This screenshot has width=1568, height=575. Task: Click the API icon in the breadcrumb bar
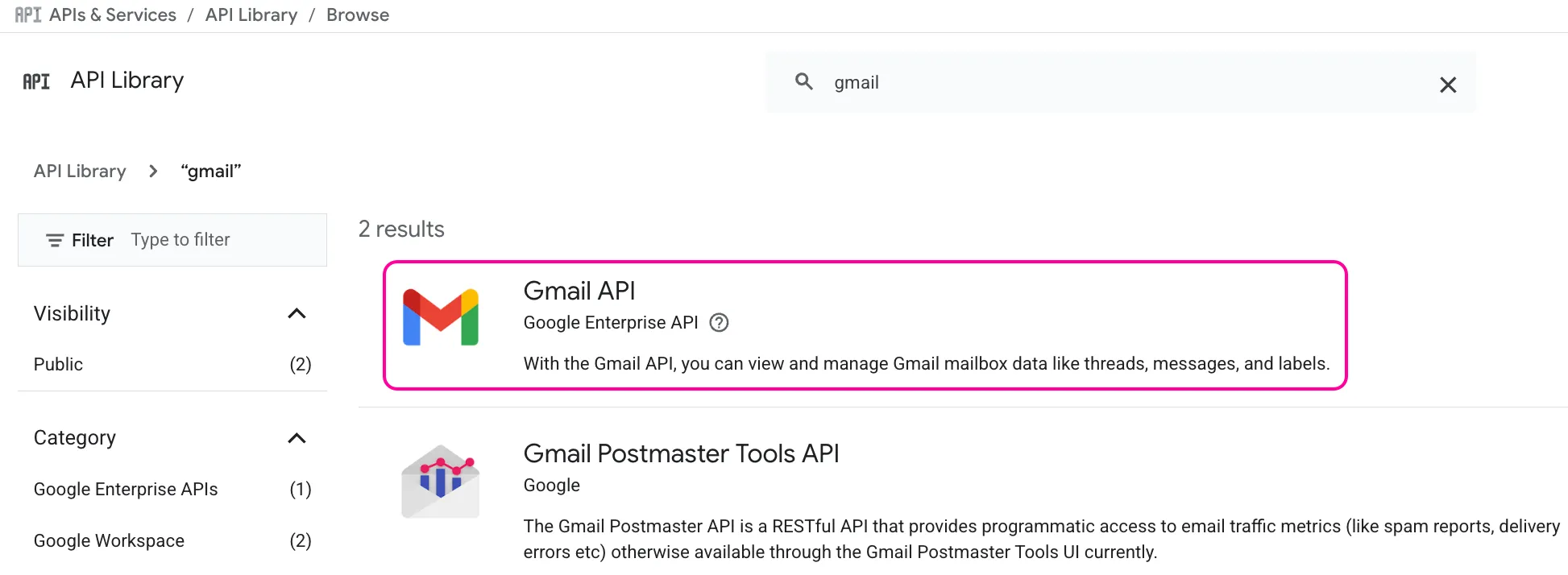[28, 14]
